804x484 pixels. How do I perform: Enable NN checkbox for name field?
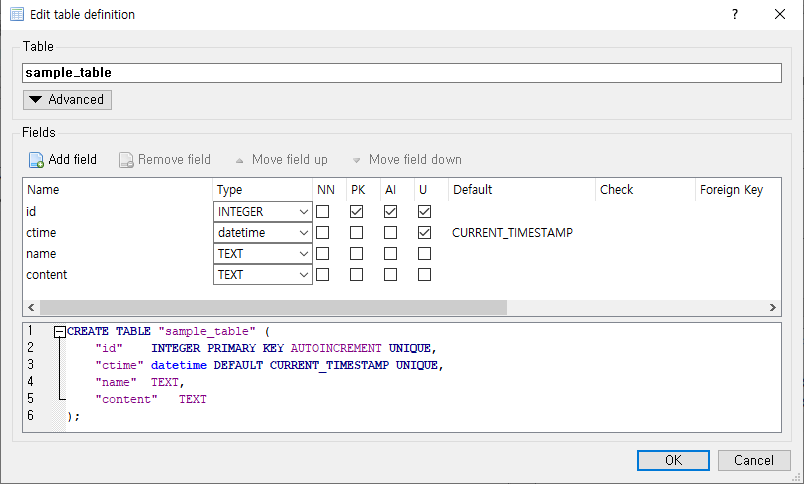click(x=323, y=253)
